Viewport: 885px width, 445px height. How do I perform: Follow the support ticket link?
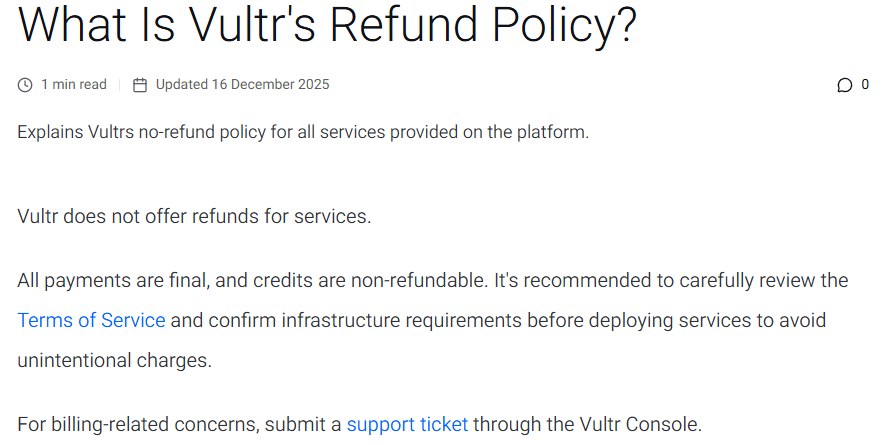[x=407, y=424]
